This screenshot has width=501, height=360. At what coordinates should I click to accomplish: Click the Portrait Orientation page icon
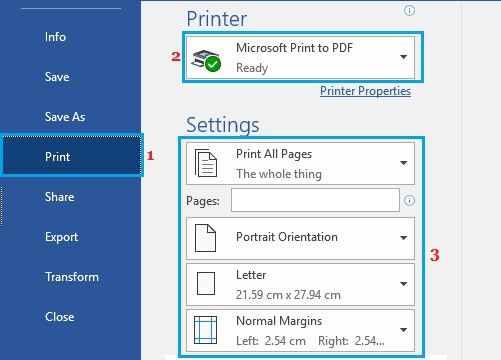click(x=205, y=238)
